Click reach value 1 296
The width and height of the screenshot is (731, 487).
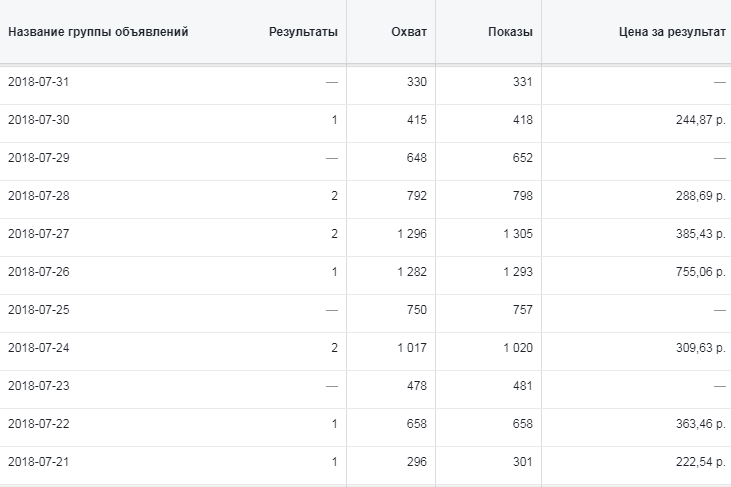[x=412, y=234]
